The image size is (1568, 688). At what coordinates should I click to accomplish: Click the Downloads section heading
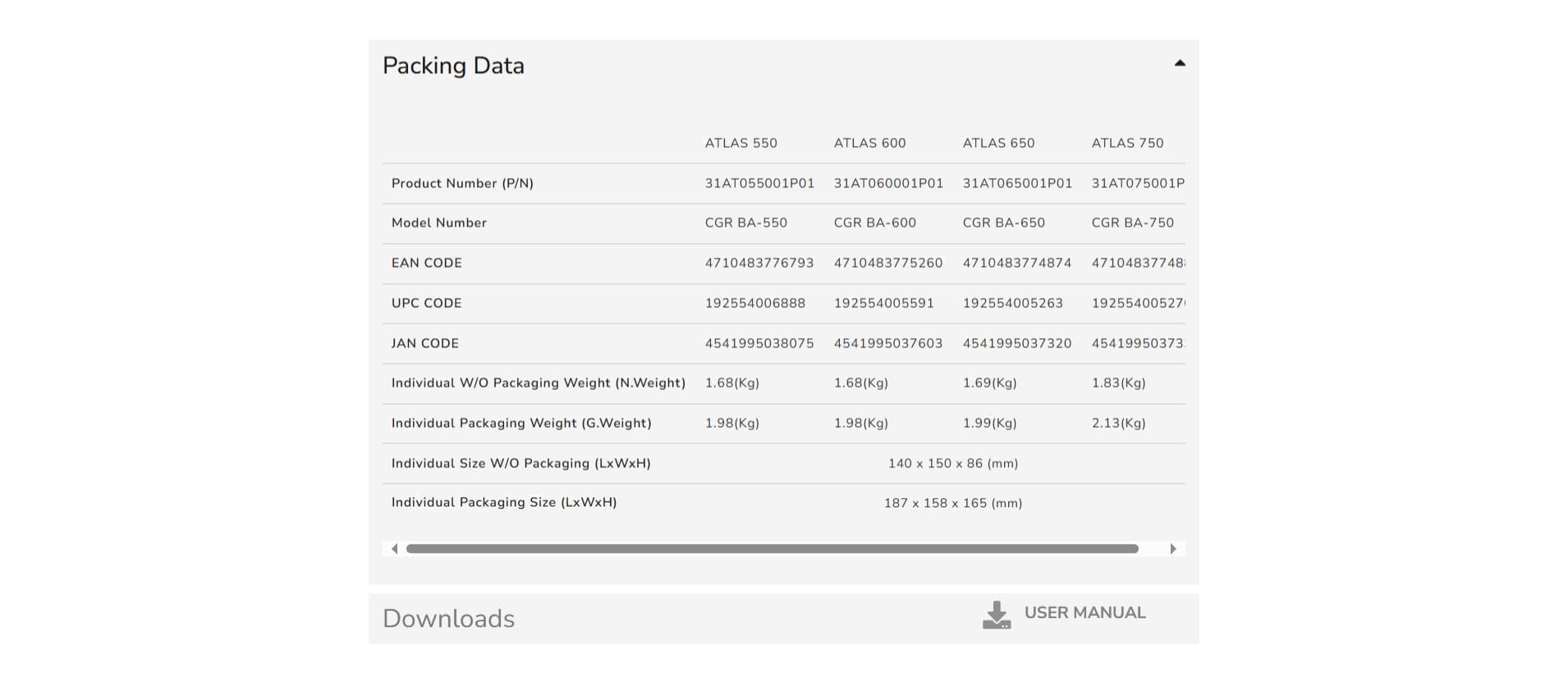[x=448, y=619]
